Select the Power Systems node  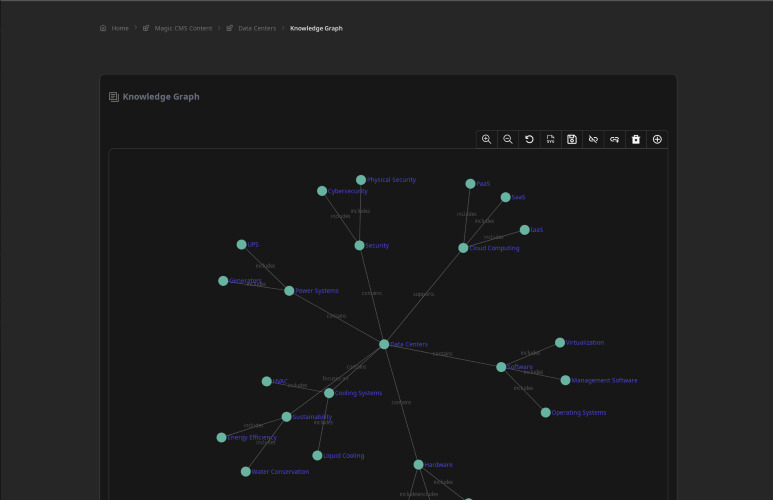[x=289, y=291]
